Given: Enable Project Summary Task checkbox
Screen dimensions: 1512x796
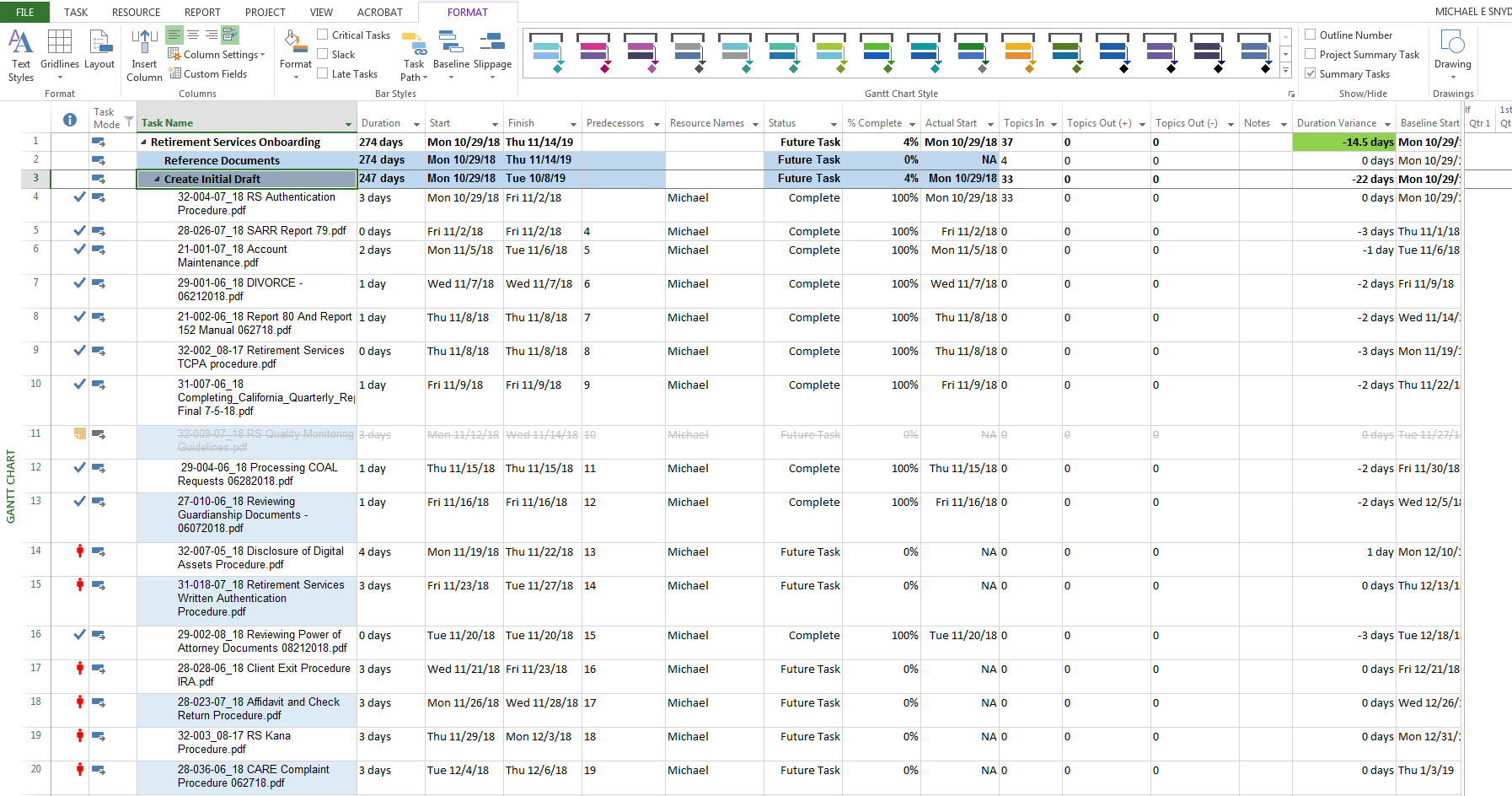Looking at the screenshot, I should pyautogui.click(x=1311, y=54).
